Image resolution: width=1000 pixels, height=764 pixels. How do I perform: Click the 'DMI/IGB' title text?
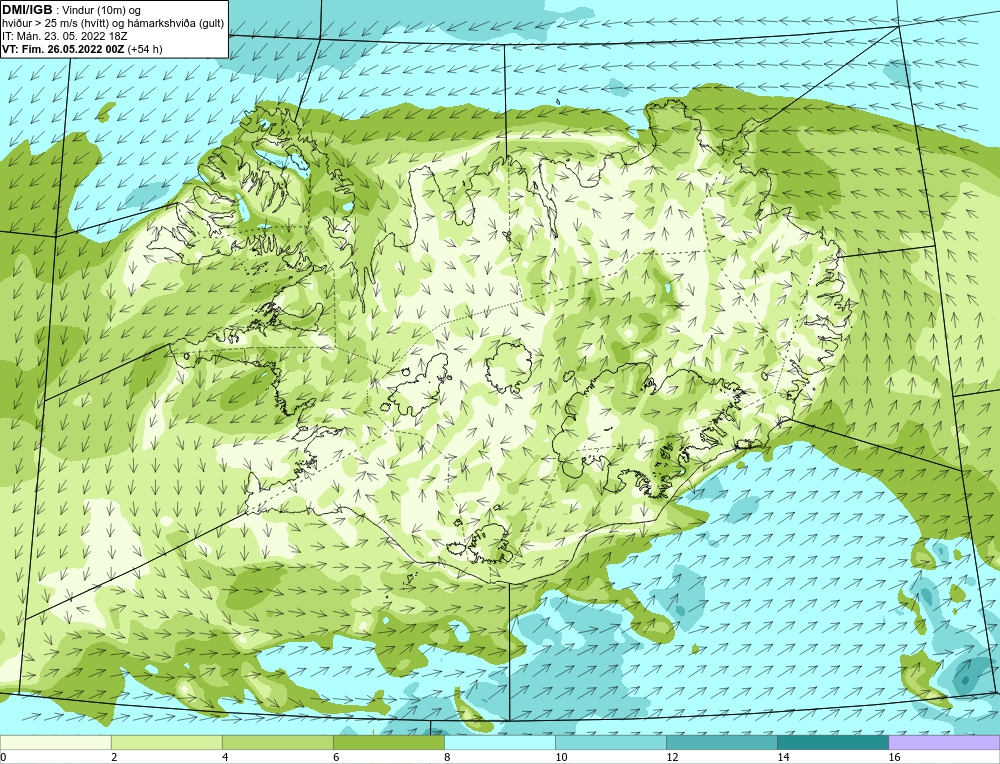(27, 10)
